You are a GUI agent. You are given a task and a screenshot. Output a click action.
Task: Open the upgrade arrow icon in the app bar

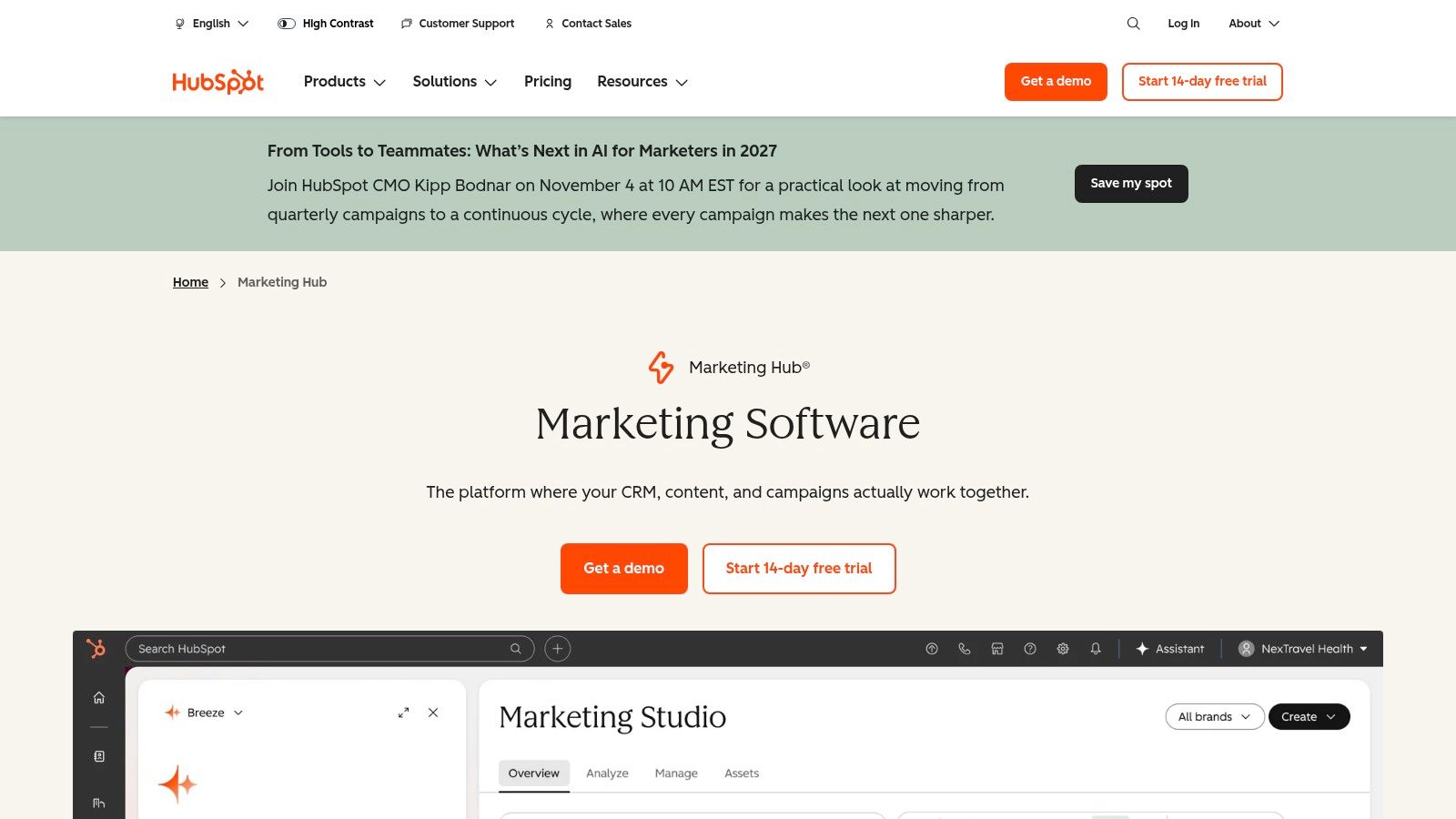point(932,649)
